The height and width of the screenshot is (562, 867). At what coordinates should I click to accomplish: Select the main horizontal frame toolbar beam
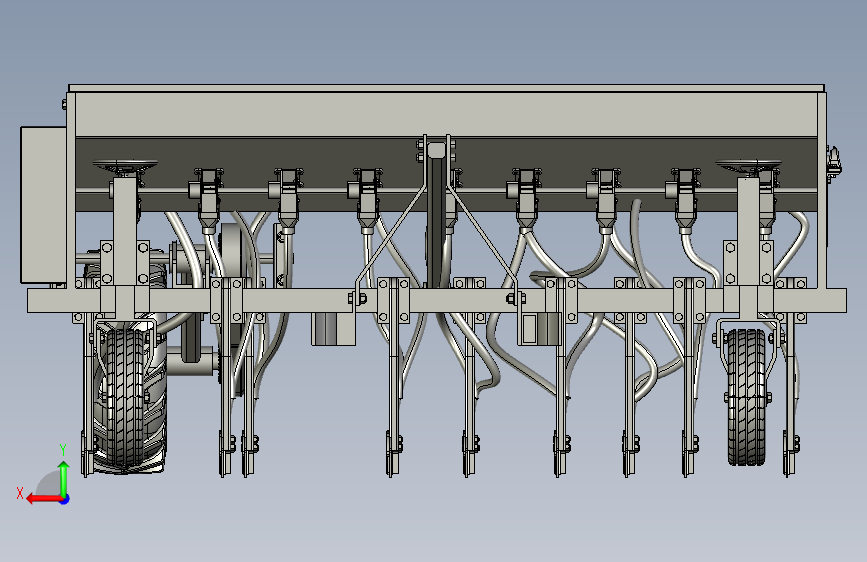437,300
